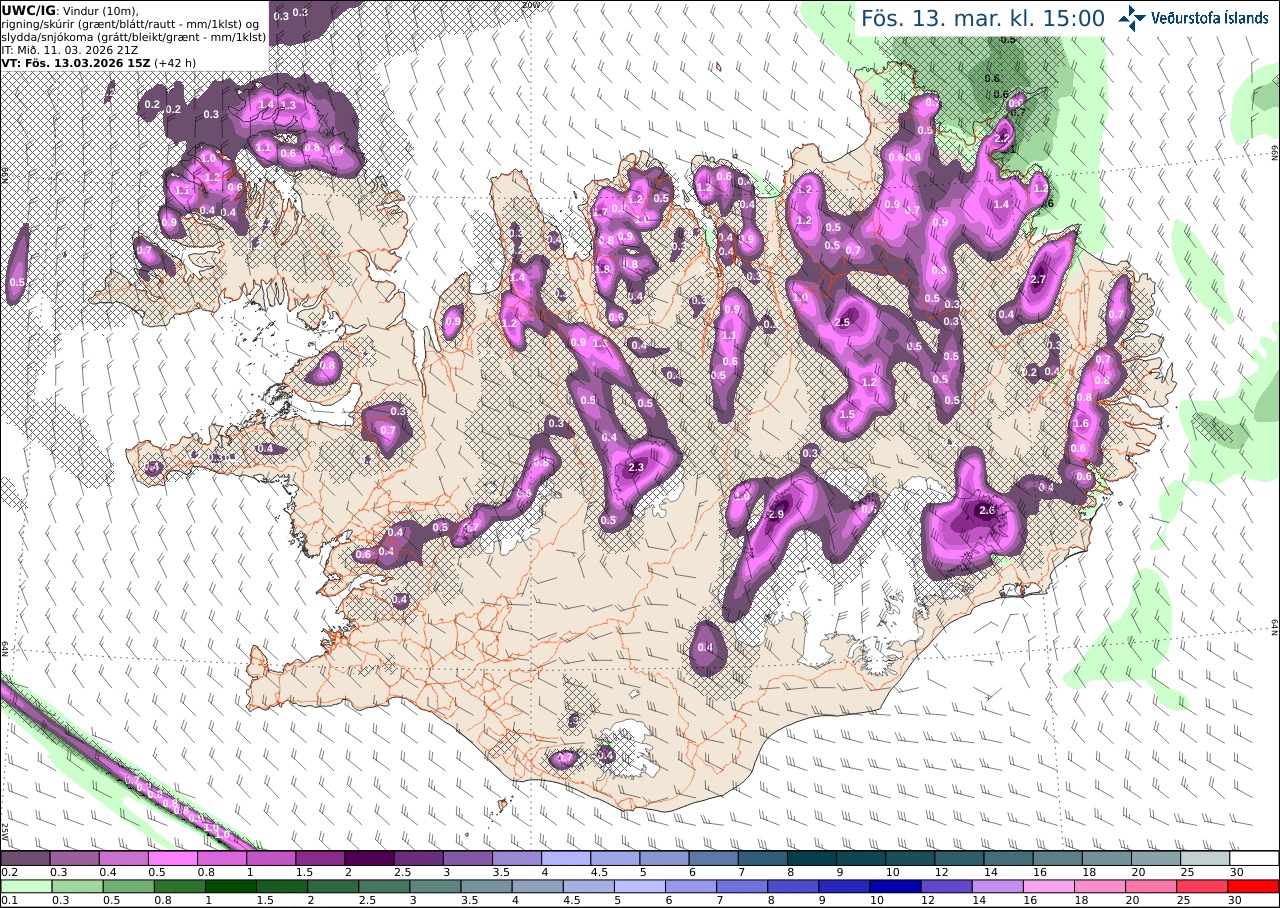Click the snow legend swatch labeled 2

pyautogui.click(x=369, y=858)
